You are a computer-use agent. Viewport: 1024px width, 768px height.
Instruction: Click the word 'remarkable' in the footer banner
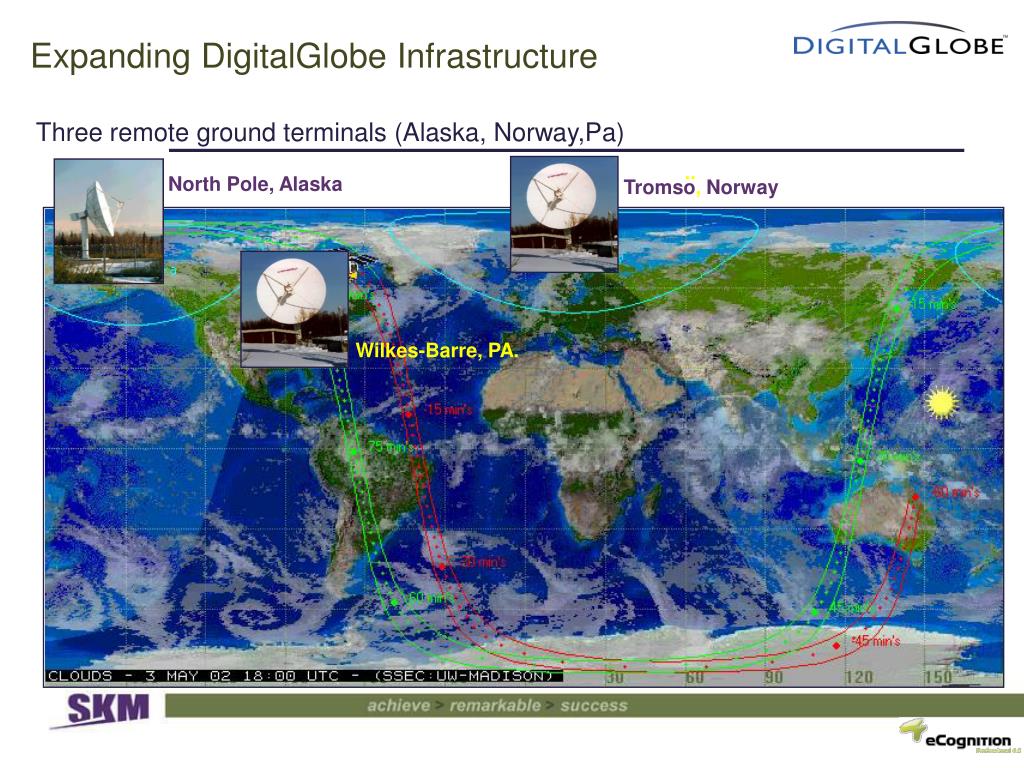click(495, 705)
